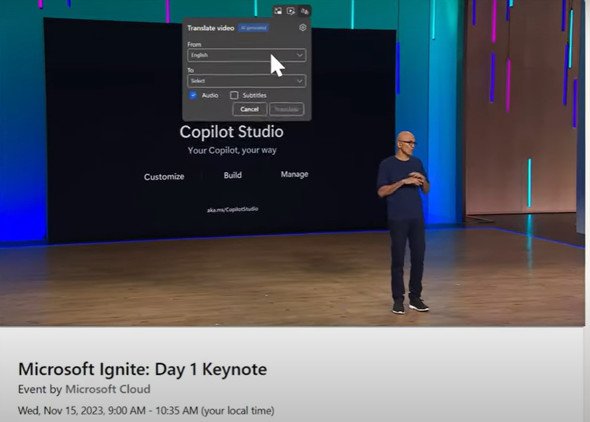Screen dimensions: 590x422
Task: Click the Copilot Studio heading in video
Action: pos(231,132)
